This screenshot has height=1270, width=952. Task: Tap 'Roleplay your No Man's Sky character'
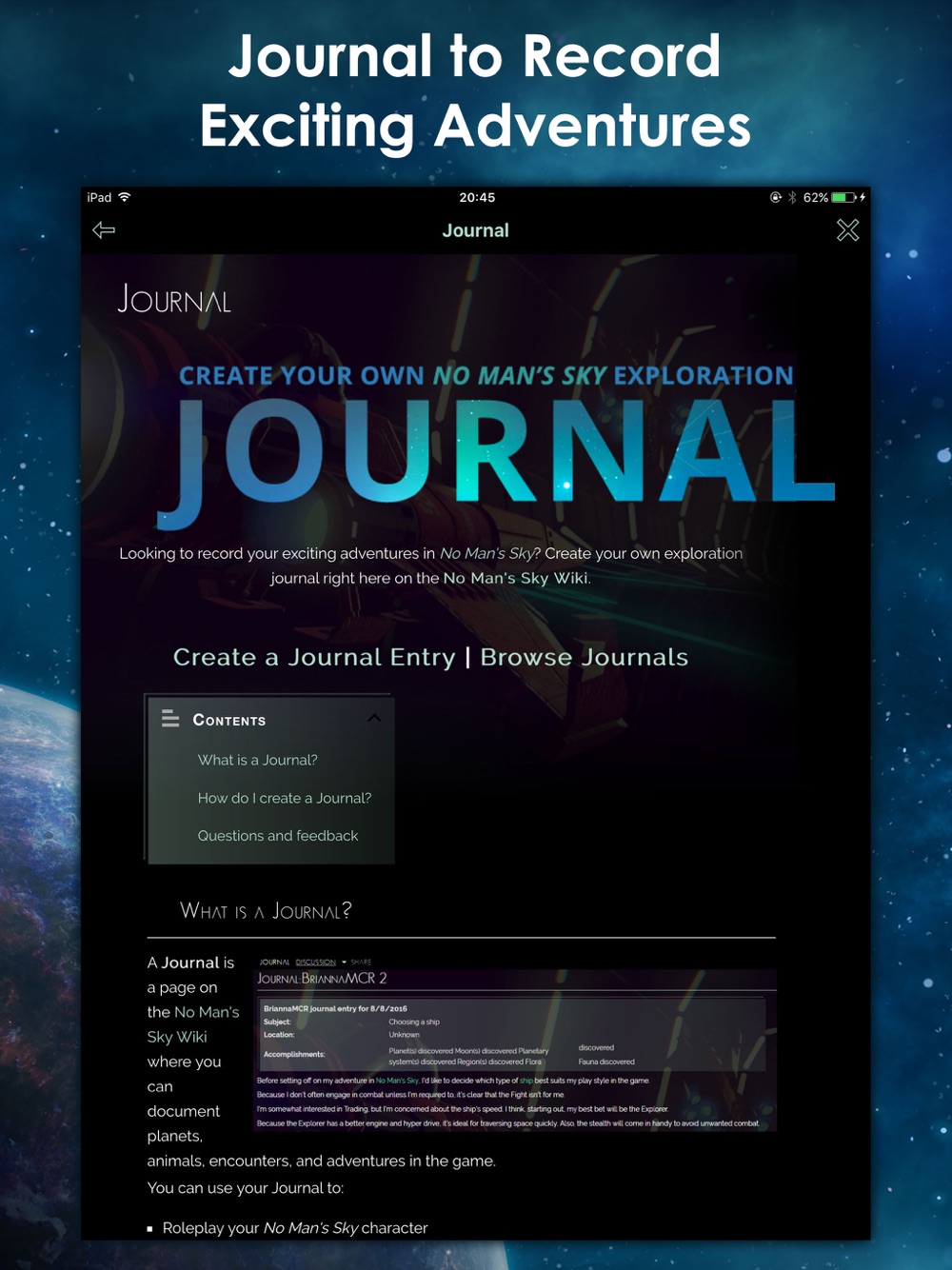[x=295, y=1228]
